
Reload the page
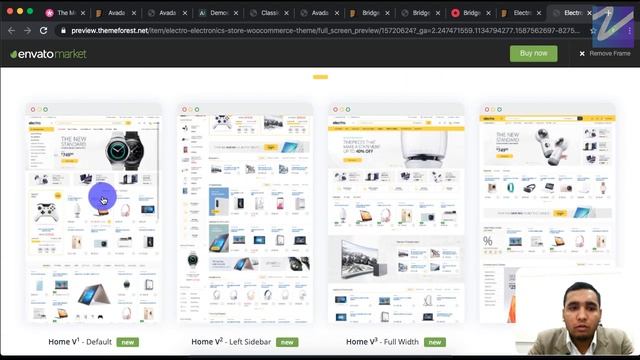[x=44, y=31]
